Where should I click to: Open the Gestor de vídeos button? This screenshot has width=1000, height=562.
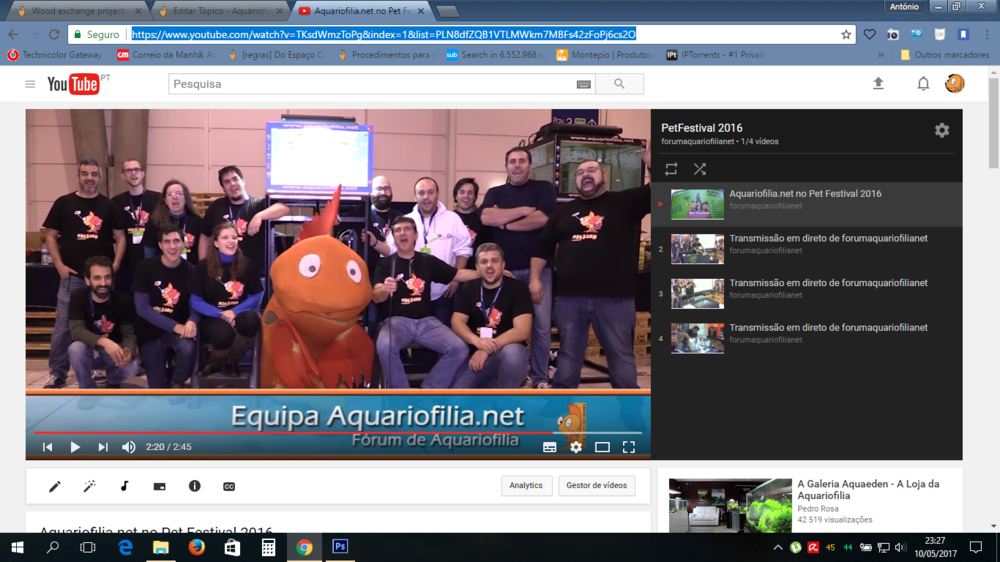click(x=596, y=486)
